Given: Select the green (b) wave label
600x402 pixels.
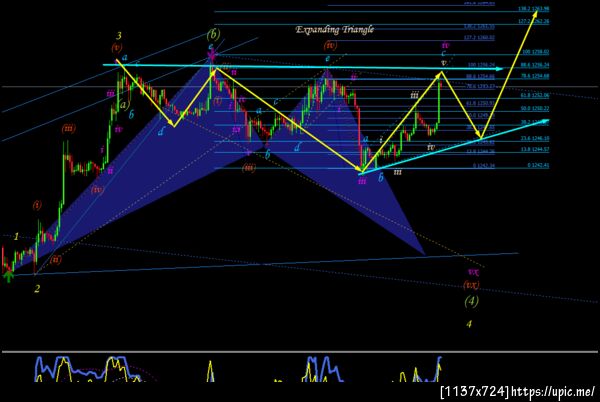Looking at the screenshot, I should pos(213,34).
